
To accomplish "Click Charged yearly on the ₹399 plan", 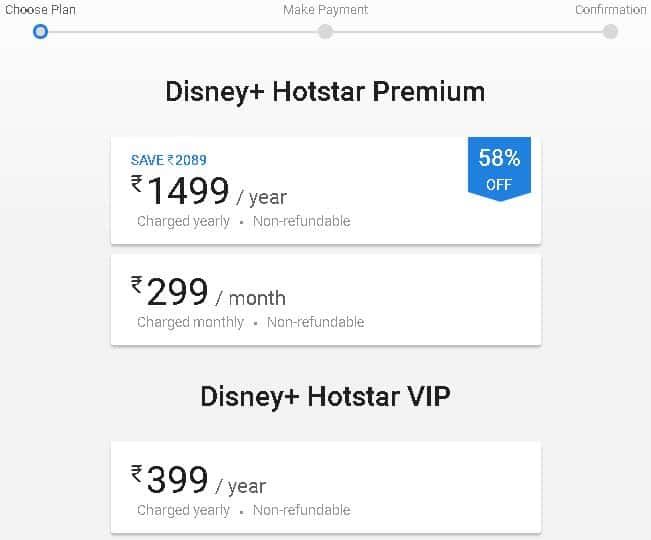I will (183, 510).
